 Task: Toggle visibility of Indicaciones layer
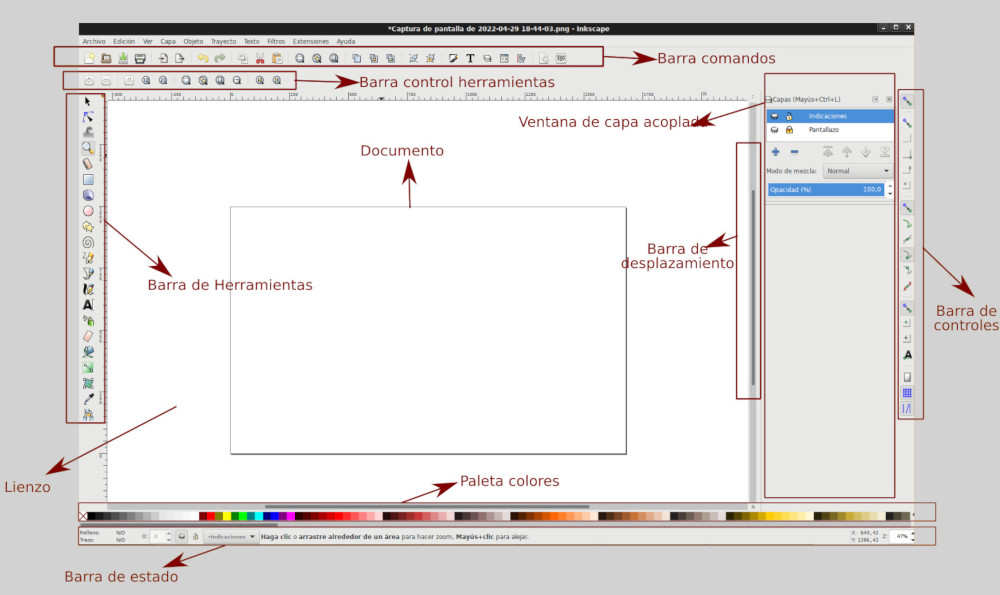click(x=774, y=116)
